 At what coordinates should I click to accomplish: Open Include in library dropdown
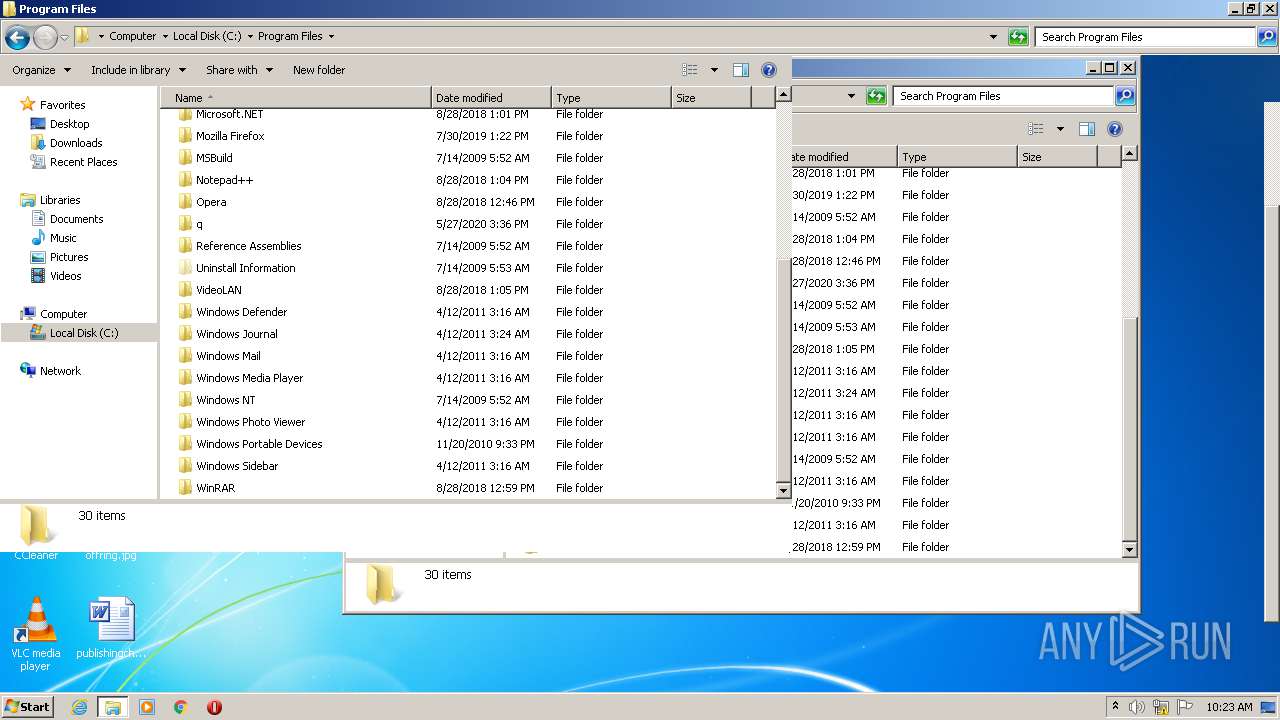tap(138, 70)
